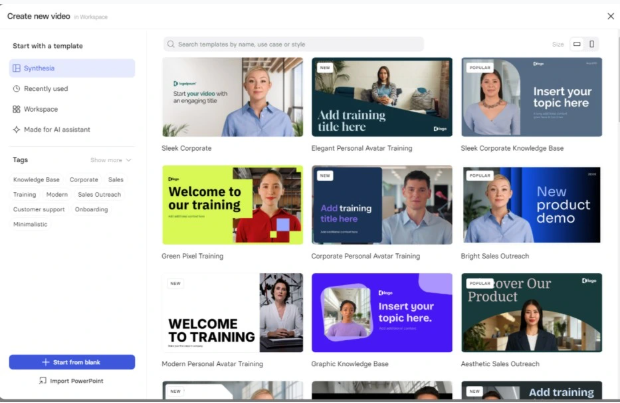Open Graphic Knowledge Base thumbnail
The height and width of the screenshot is (403, 620).
[382, 312]
